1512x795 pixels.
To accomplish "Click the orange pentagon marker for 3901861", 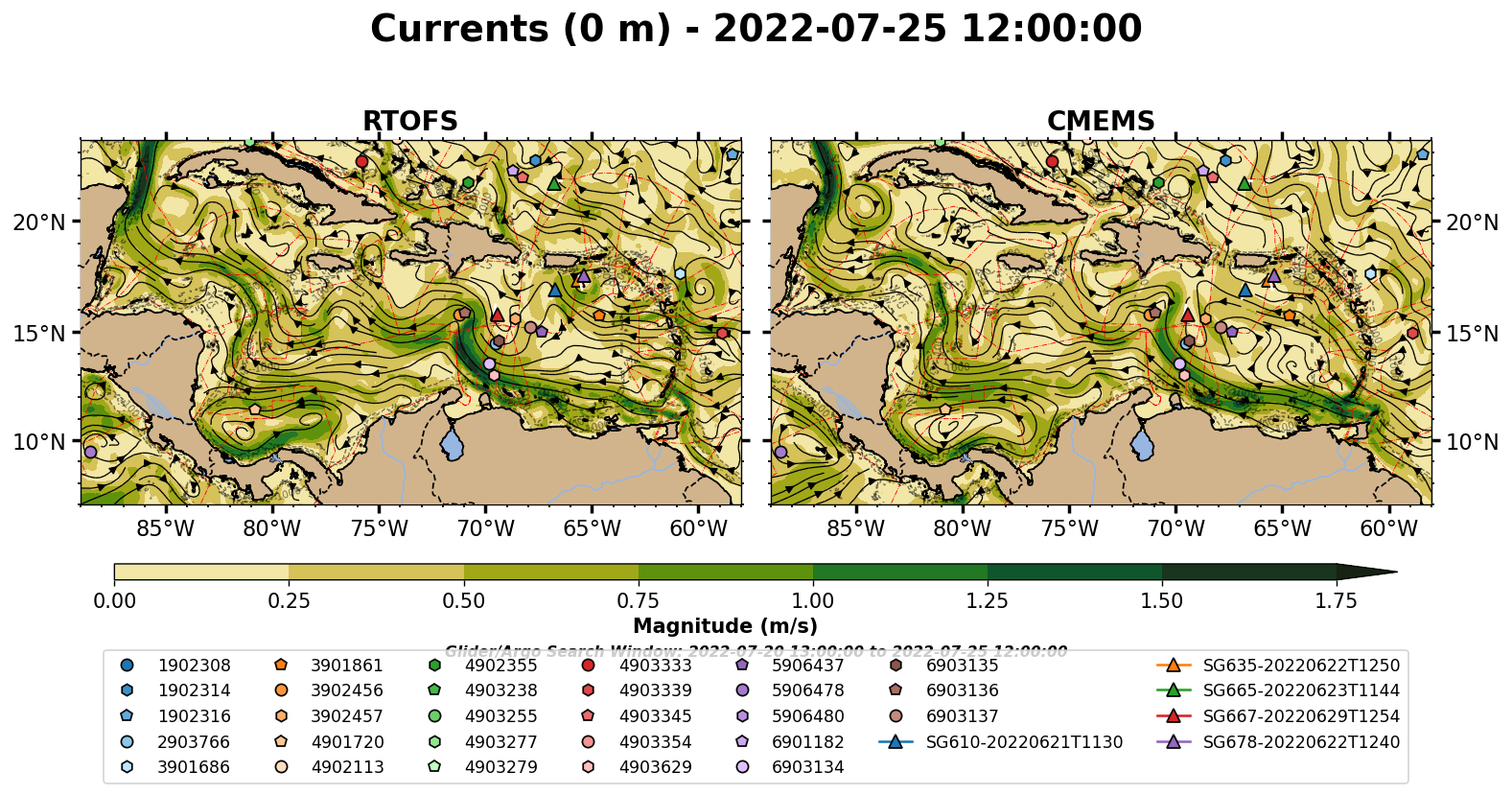I will pos(281,665).
